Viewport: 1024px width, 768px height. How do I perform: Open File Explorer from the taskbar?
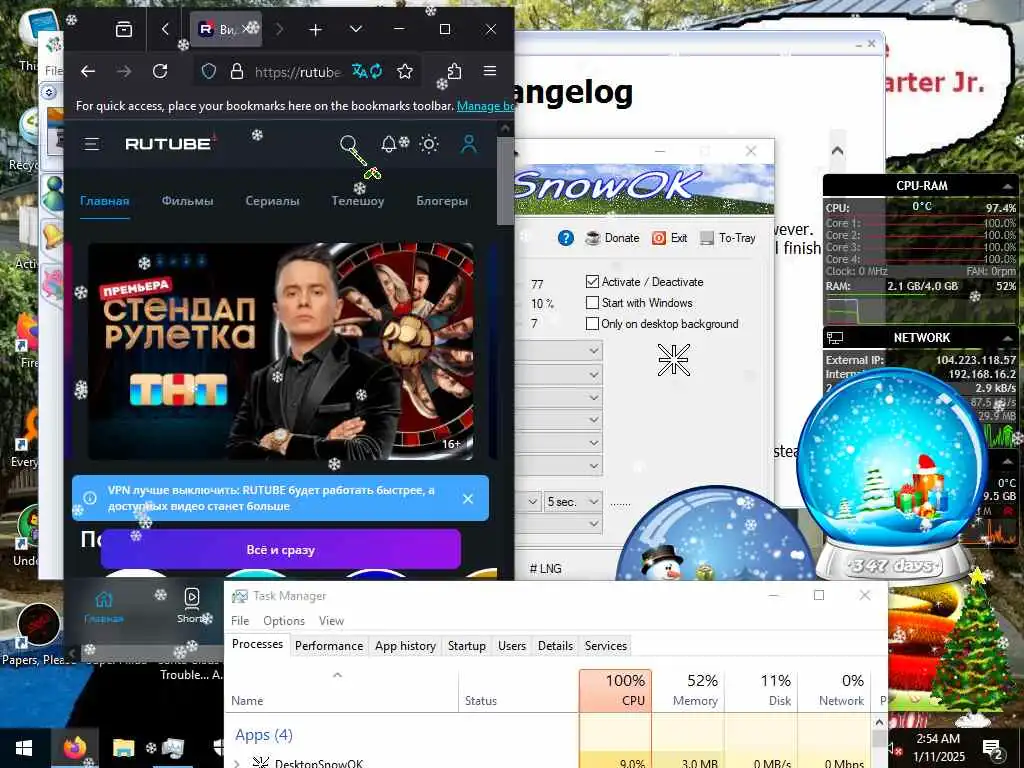(x=123, y=747)
